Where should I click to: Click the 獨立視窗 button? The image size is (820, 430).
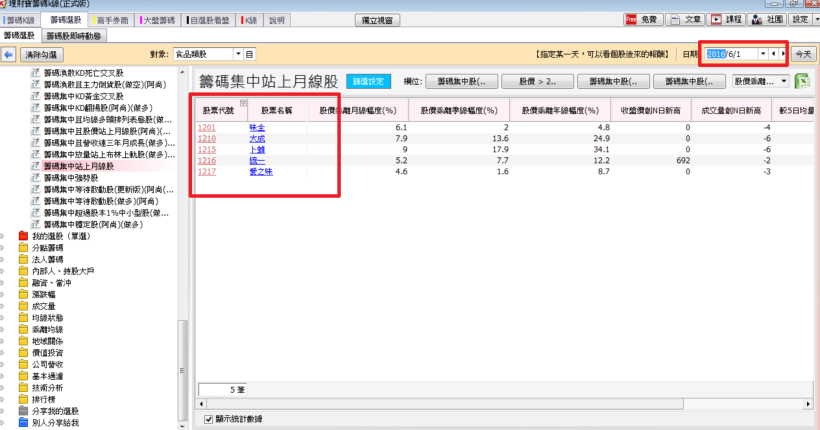(377, 20)
